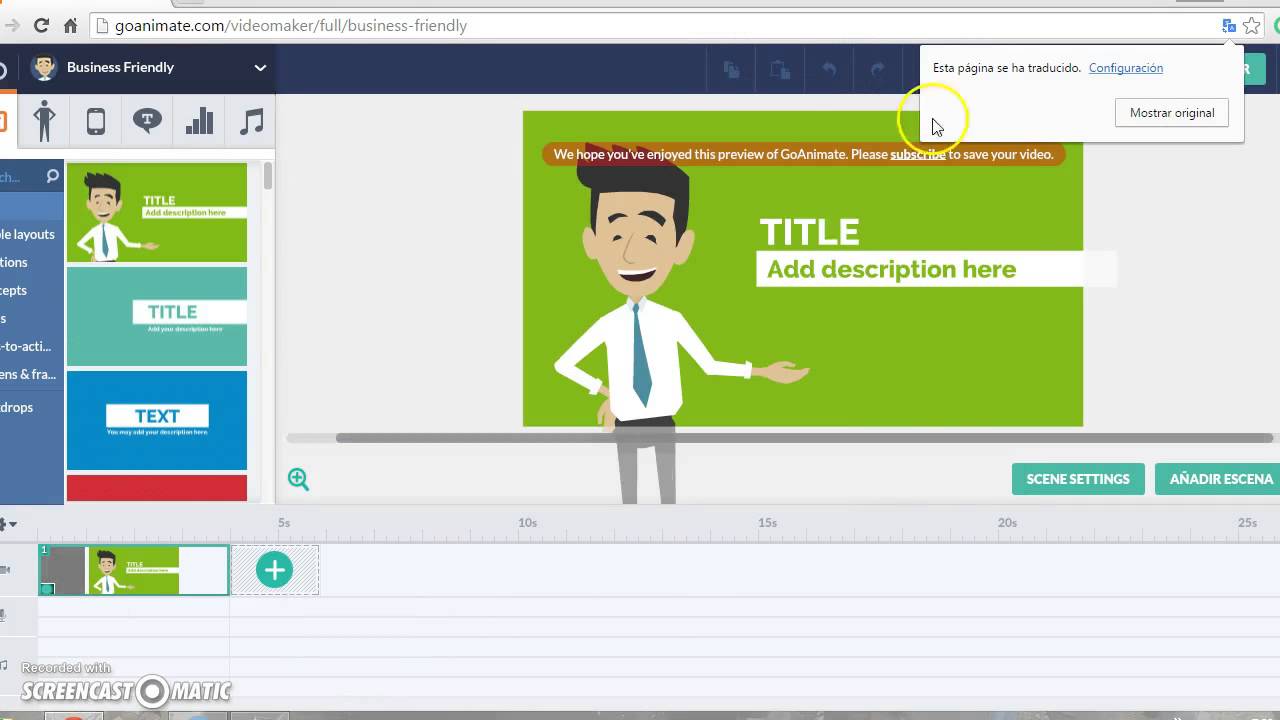Select the 'ens & fra...' category in sidebar
The image size is (1280, 720).
[x=28, y=374]
